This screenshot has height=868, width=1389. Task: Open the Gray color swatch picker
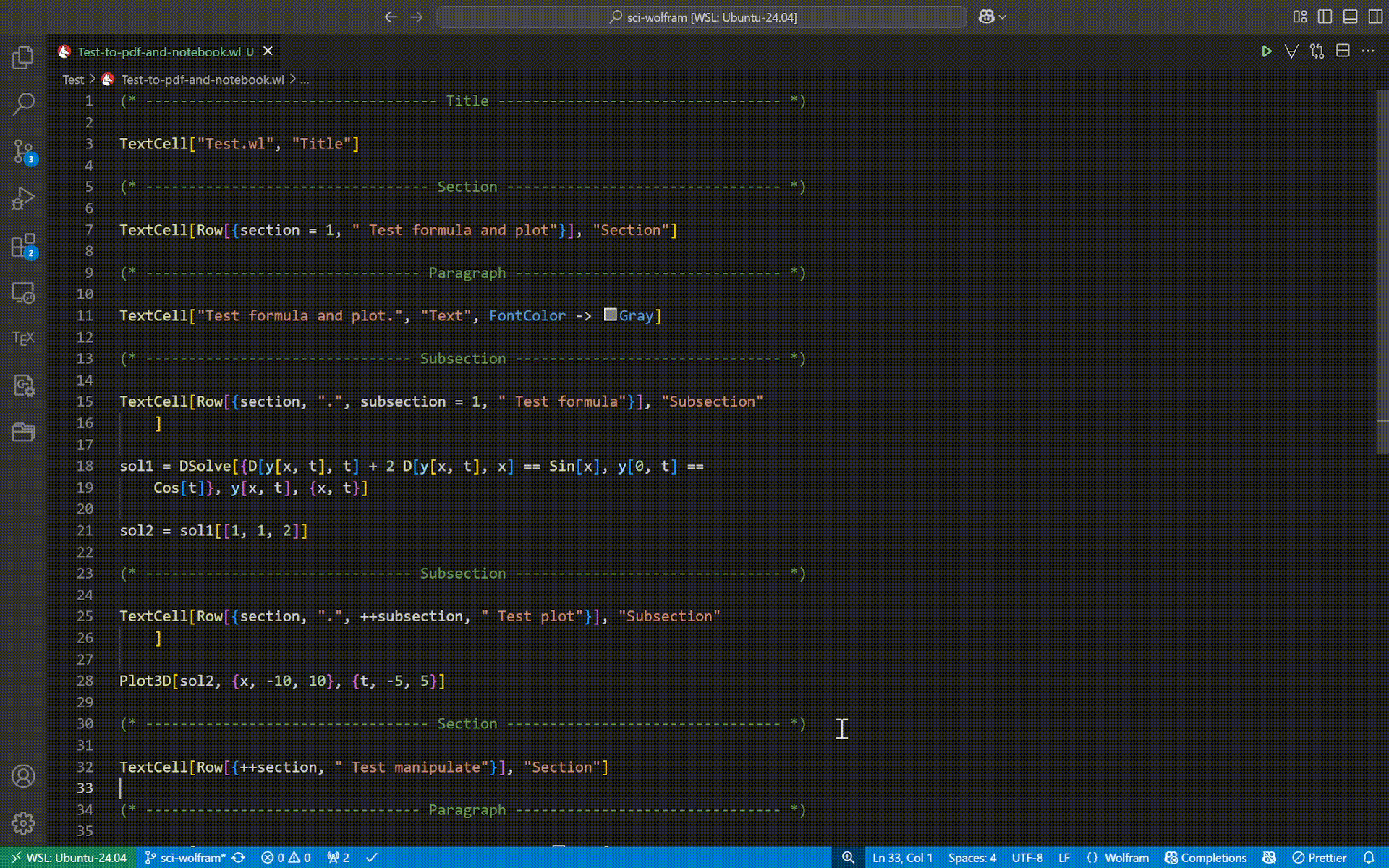point(611,315)
